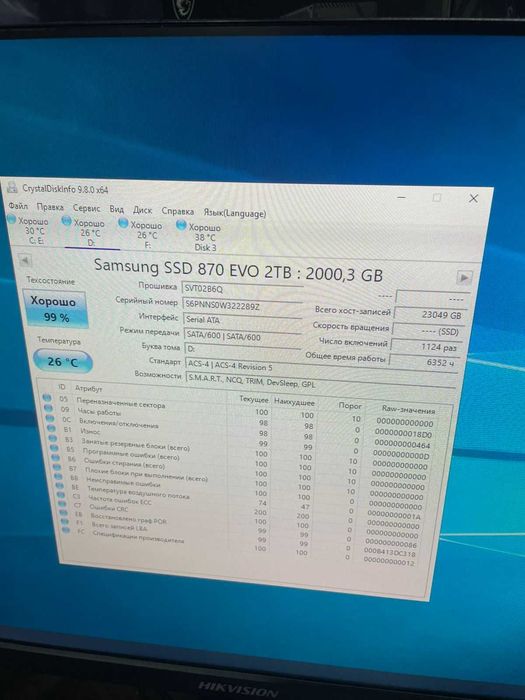Select the 0C Включения/отключения row
Viewport: 525px width, 700px height.
239,430
